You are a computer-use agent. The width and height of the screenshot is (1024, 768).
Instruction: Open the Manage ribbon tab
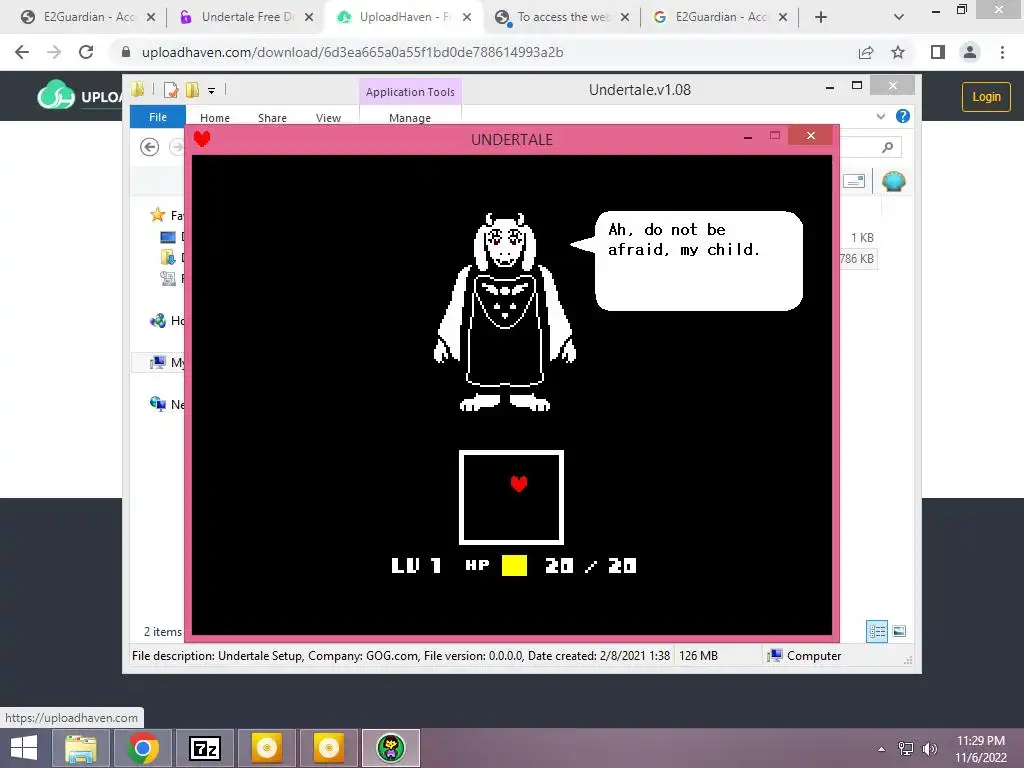(410, 118)
